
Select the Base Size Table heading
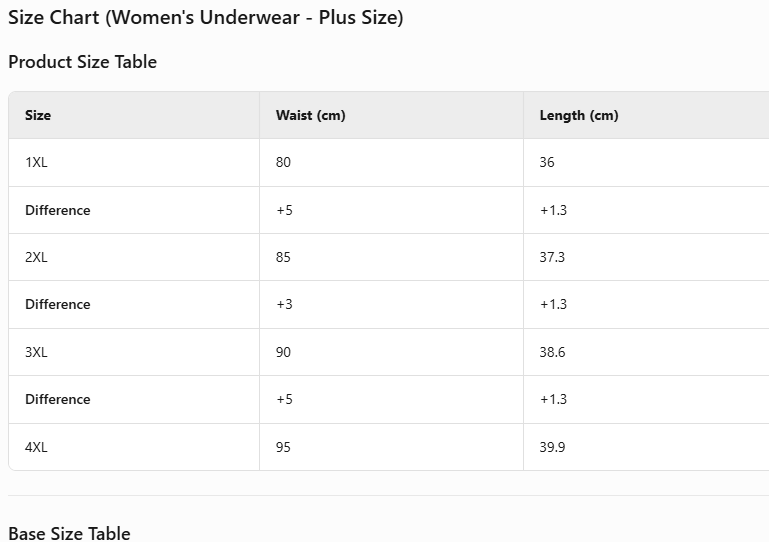click(x=70, y=533)
